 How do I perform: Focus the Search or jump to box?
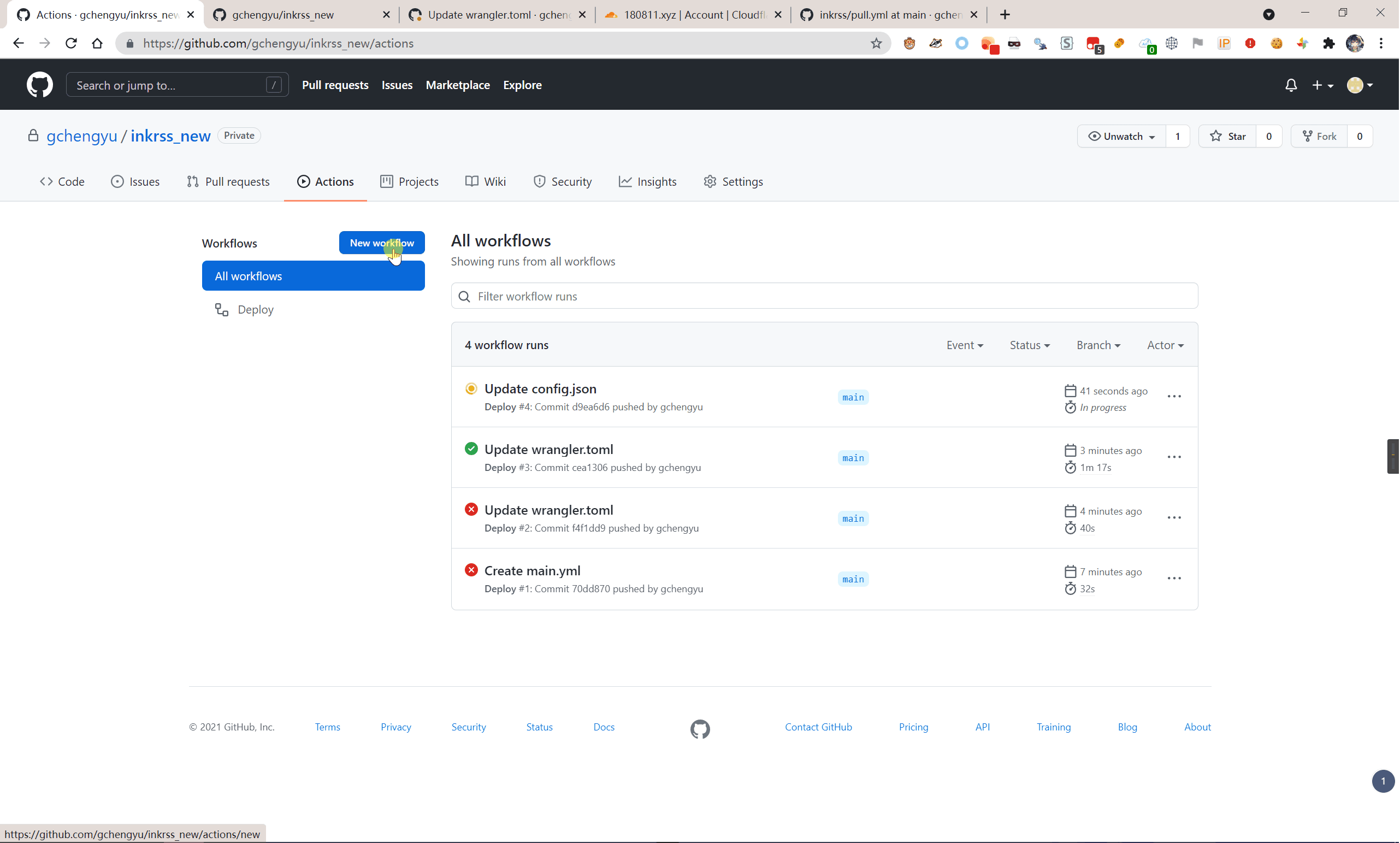click(177, 85)
